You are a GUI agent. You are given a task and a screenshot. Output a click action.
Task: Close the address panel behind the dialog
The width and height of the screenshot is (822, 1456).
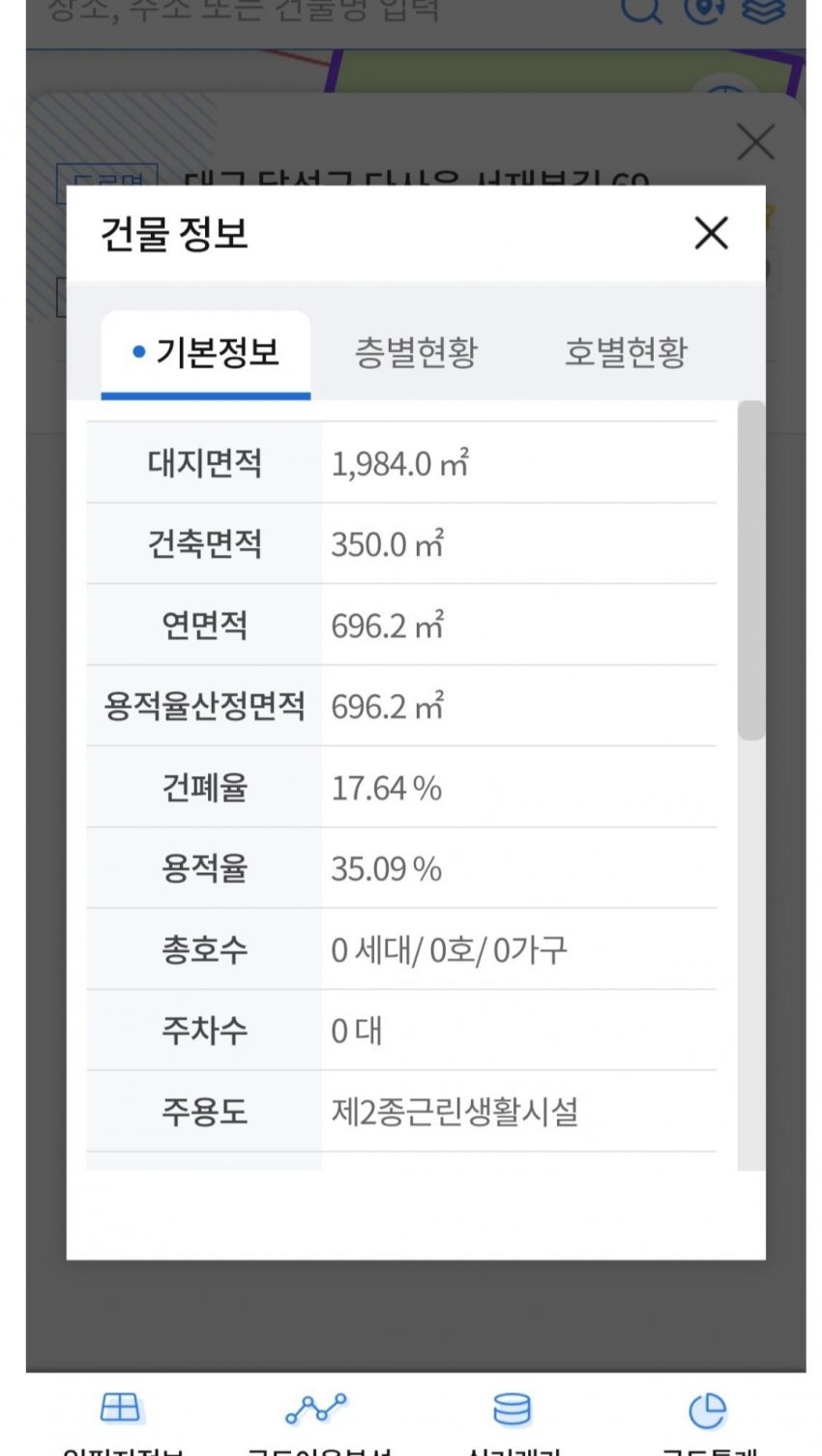(755, 142)
